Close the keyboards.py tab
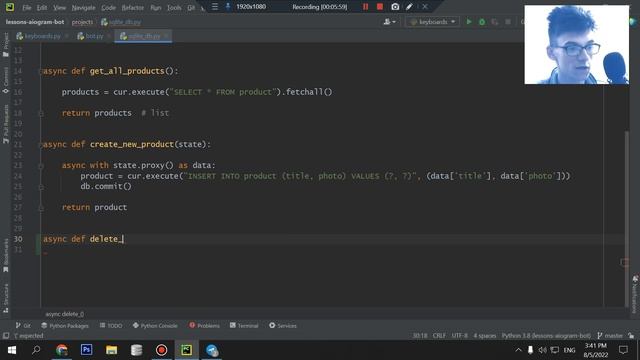 67,36
